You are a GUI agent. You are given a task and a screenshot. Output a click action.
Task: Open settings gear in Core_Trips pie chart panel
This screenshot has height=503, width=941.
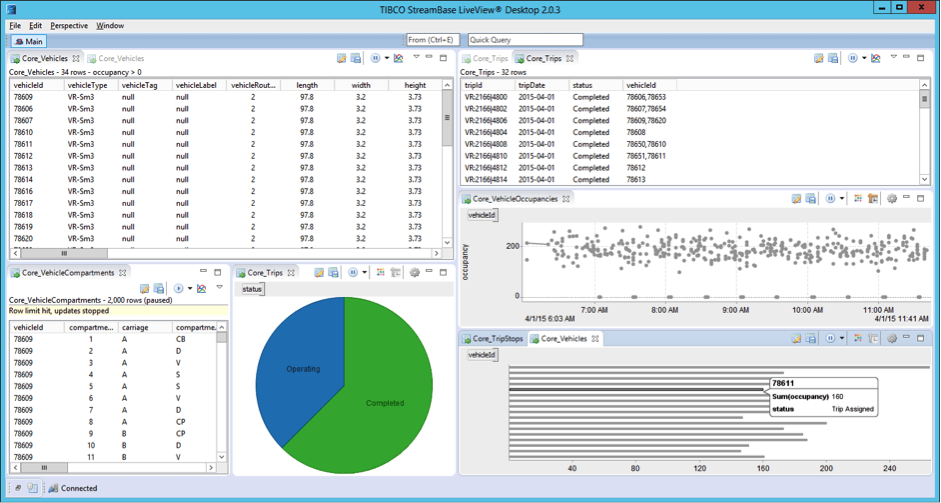tap(414, 272)
